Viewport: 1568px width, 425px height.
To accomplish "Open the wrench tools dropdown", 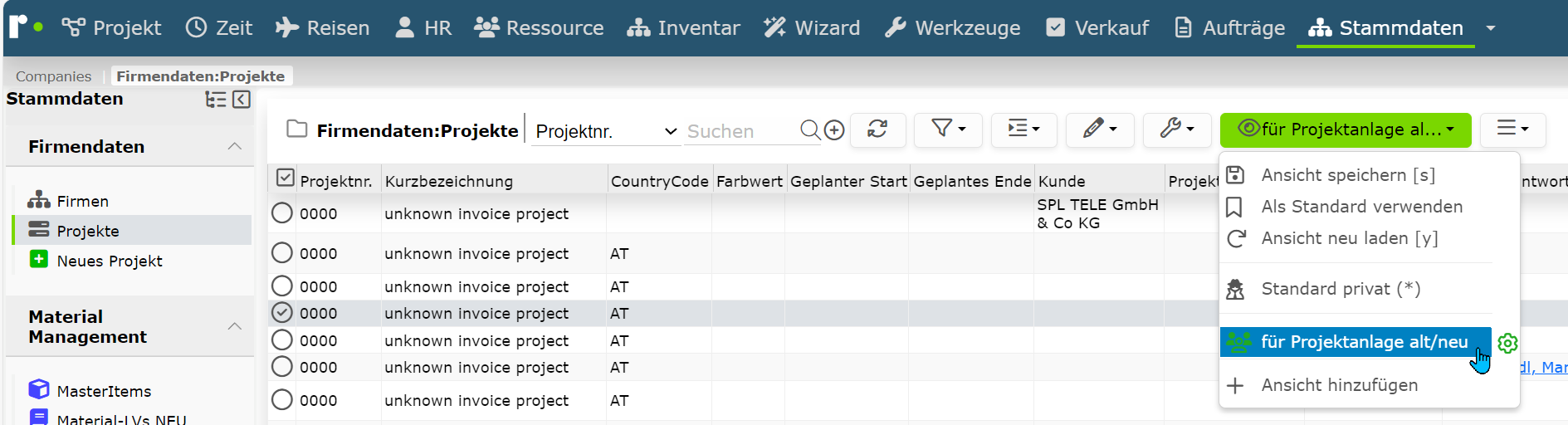I will (x=1177, y=129).
